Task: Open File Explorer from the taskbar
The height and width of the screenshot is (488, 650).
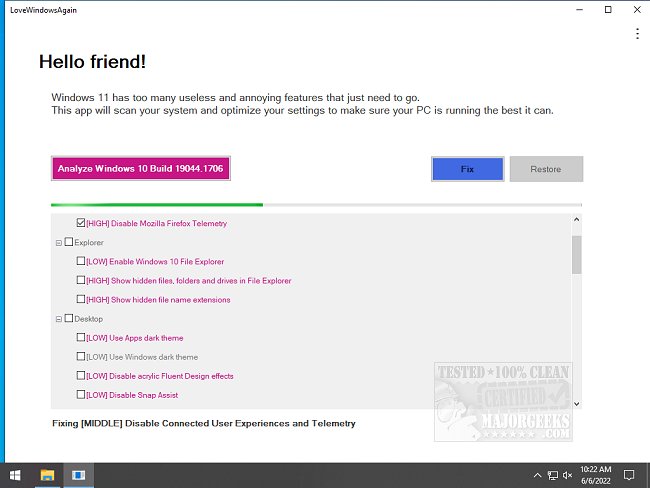Action: [47, 475]
